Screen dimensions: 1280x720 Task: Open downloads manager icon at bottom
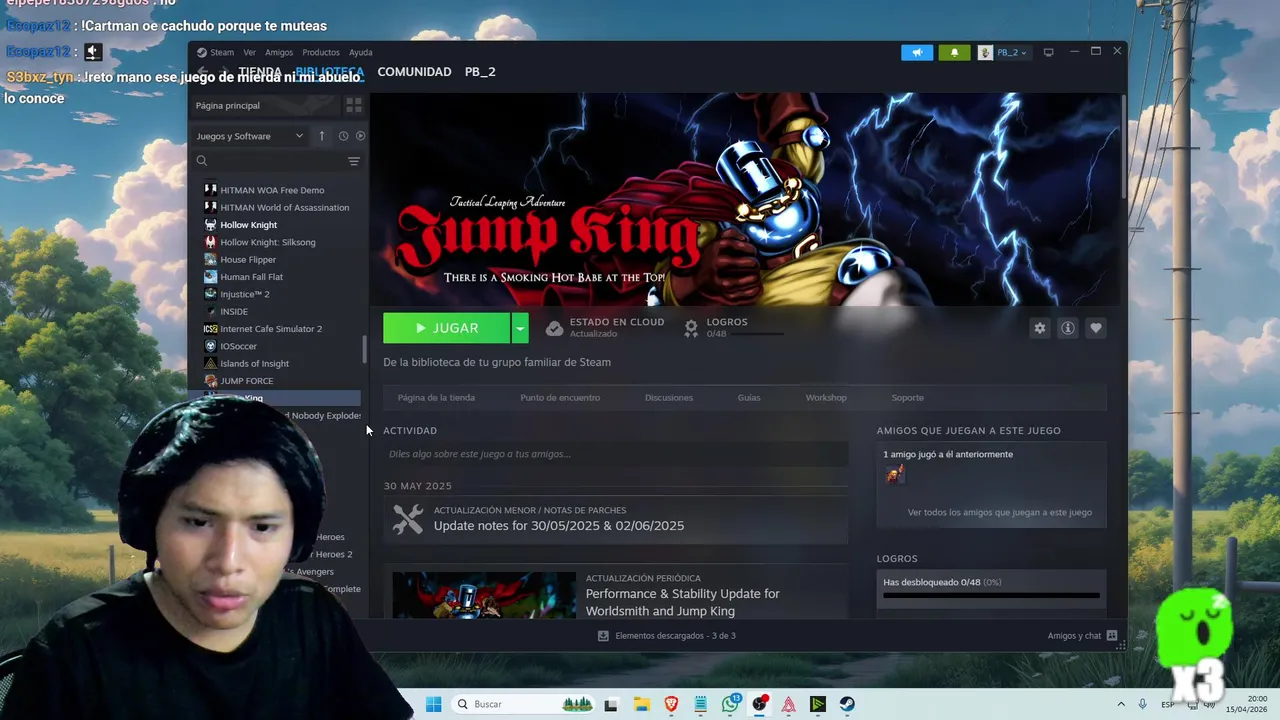[603, 636]
